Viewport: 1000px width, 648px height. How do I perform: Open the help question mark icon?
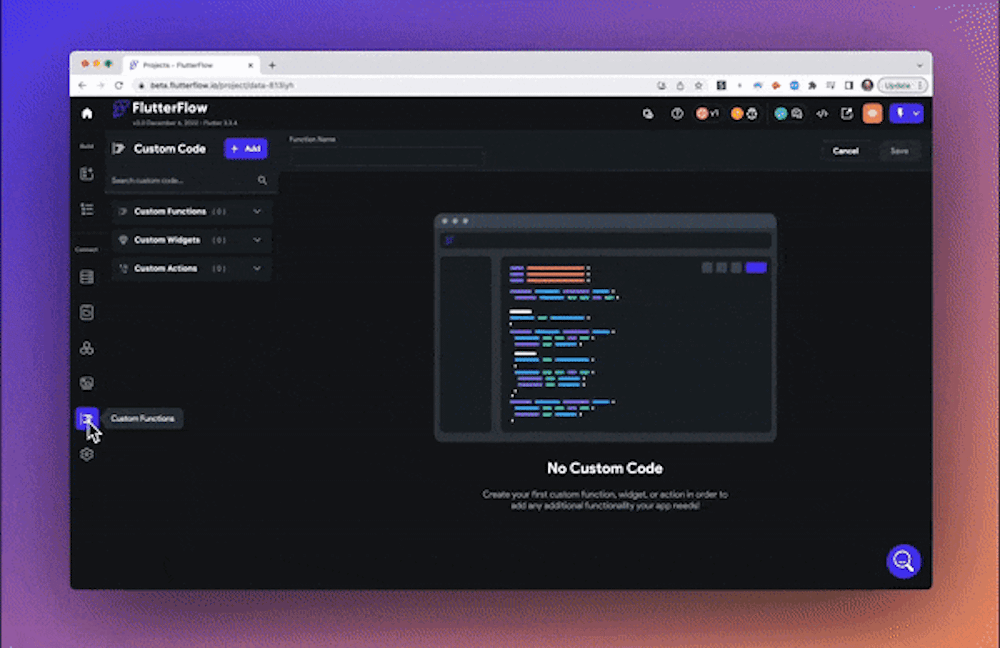(677, 114)
